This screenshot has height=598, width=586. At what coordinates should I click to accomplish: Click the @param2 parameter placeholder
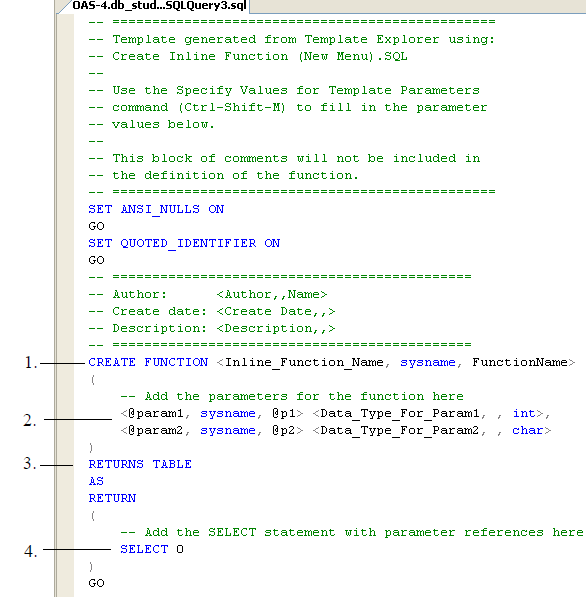[156, 430]
